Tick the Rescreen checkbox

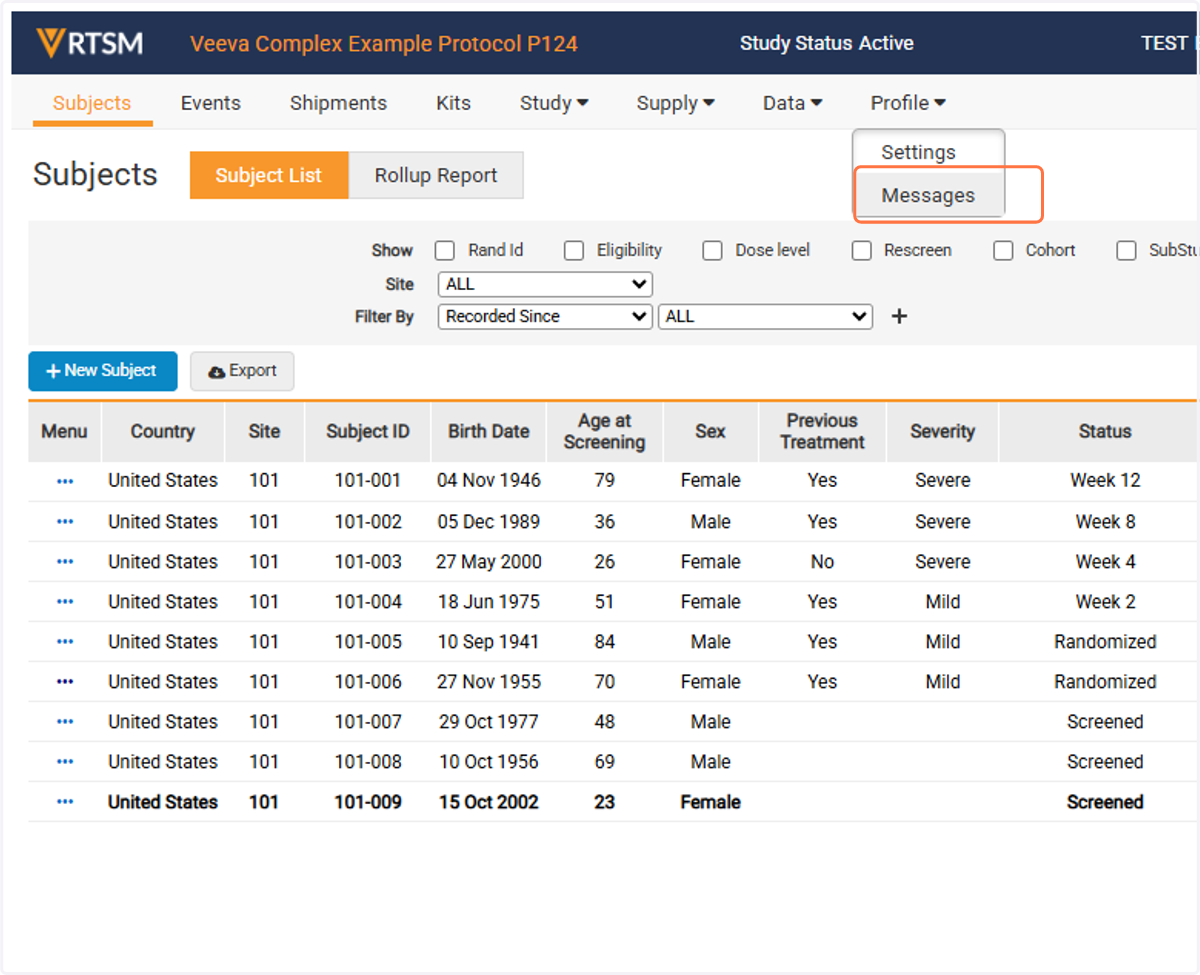coord(862,251)
